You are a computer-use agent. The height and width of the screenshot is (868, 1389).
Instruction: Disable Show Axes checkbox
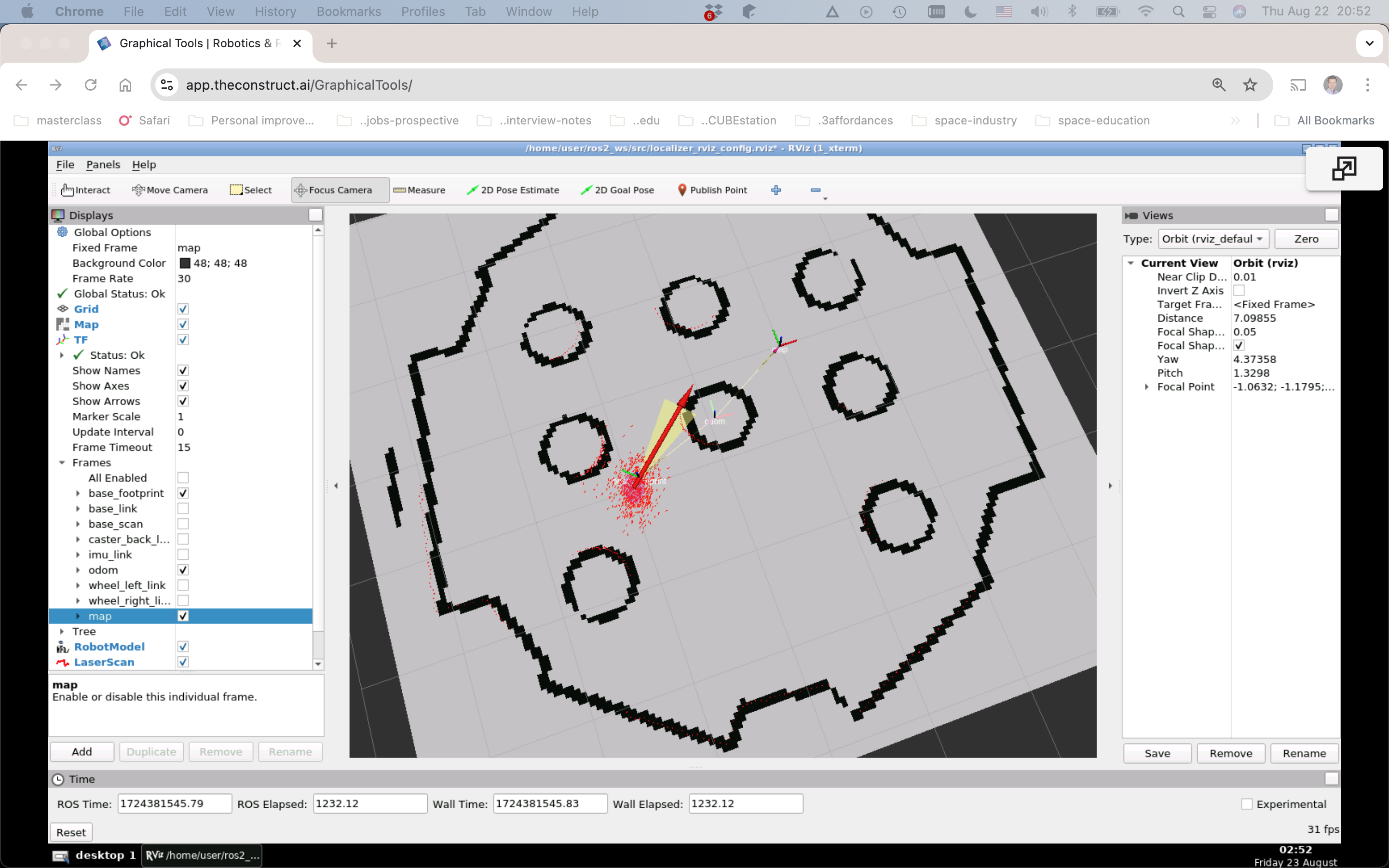183,386
